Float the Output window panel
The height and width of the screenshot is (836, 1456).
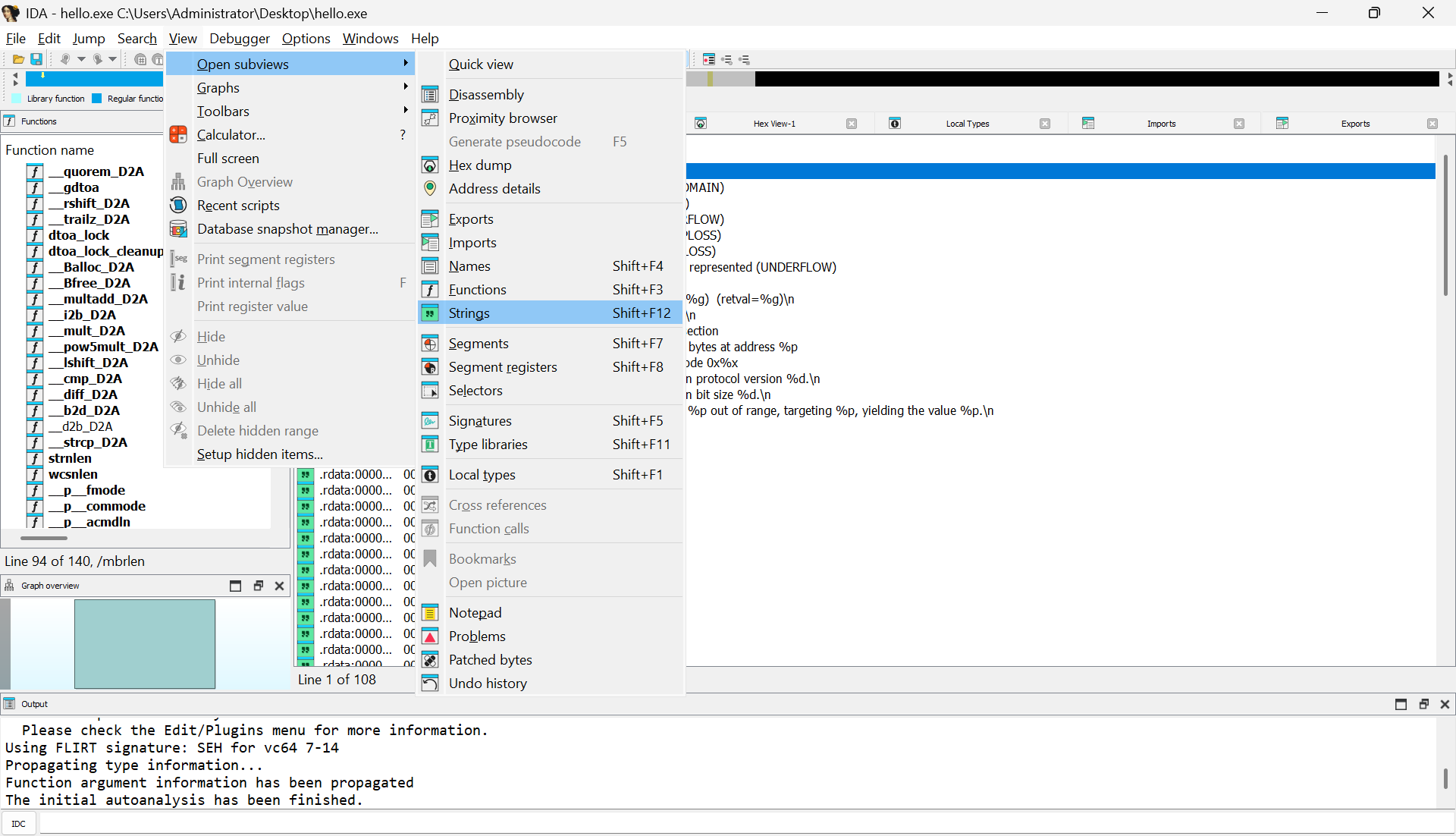point(1423,704)
